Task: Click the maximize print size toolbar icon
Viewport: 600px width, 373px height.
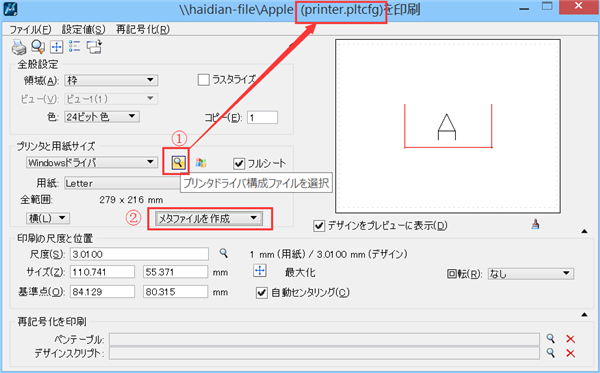Action: (x=57, y=47)
